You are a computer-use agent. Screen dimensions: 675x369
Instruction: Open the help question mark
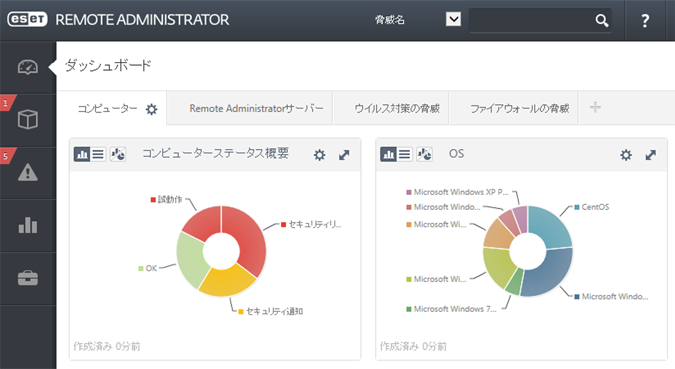pyautogui.click(x=645, y=20)
